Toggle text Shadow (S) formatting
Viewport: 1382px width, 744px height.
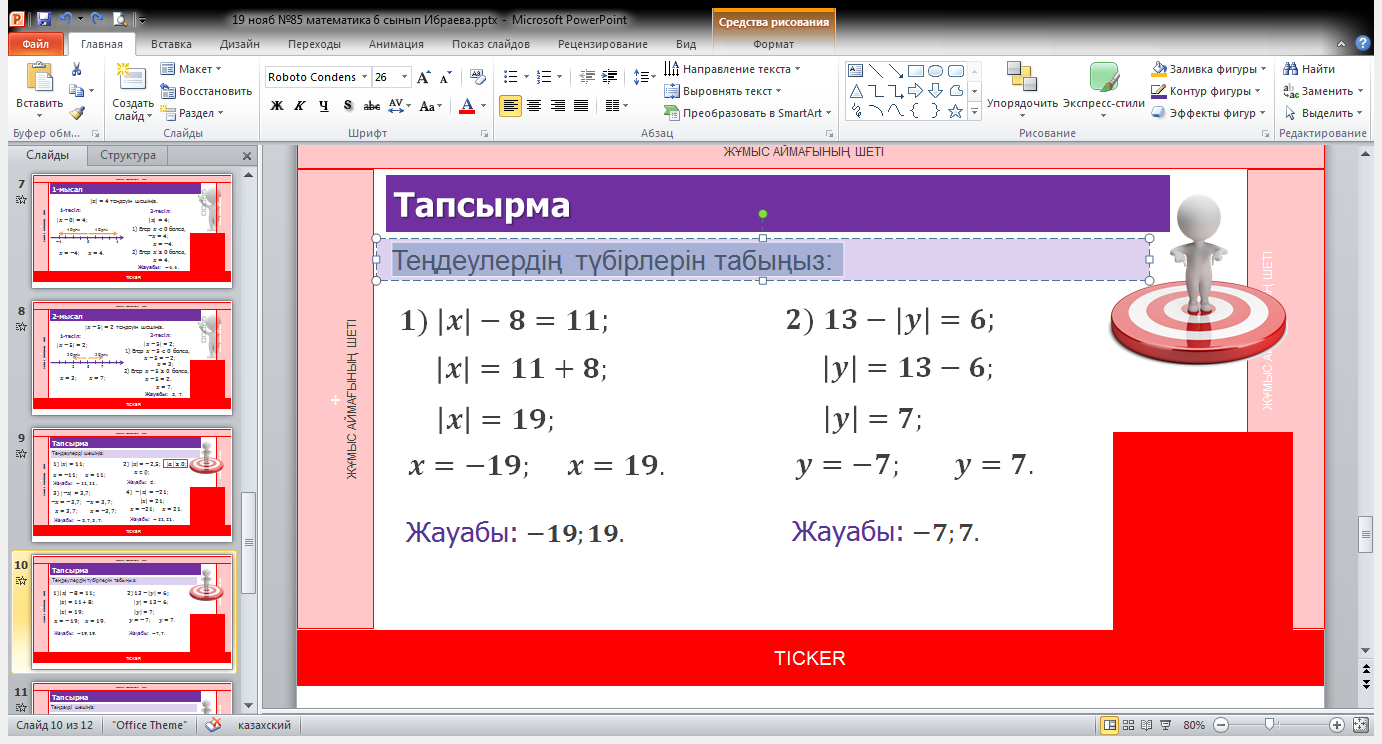click(x=347, y=106)
